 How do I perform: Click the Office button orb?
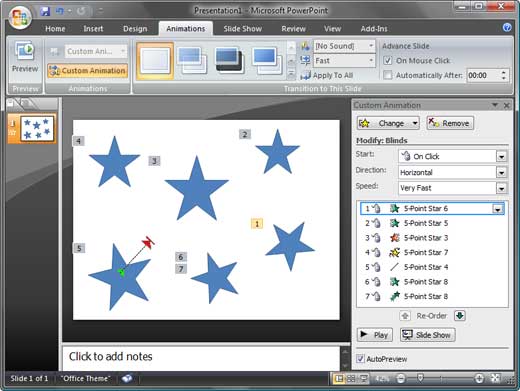[x=20, y=17]
